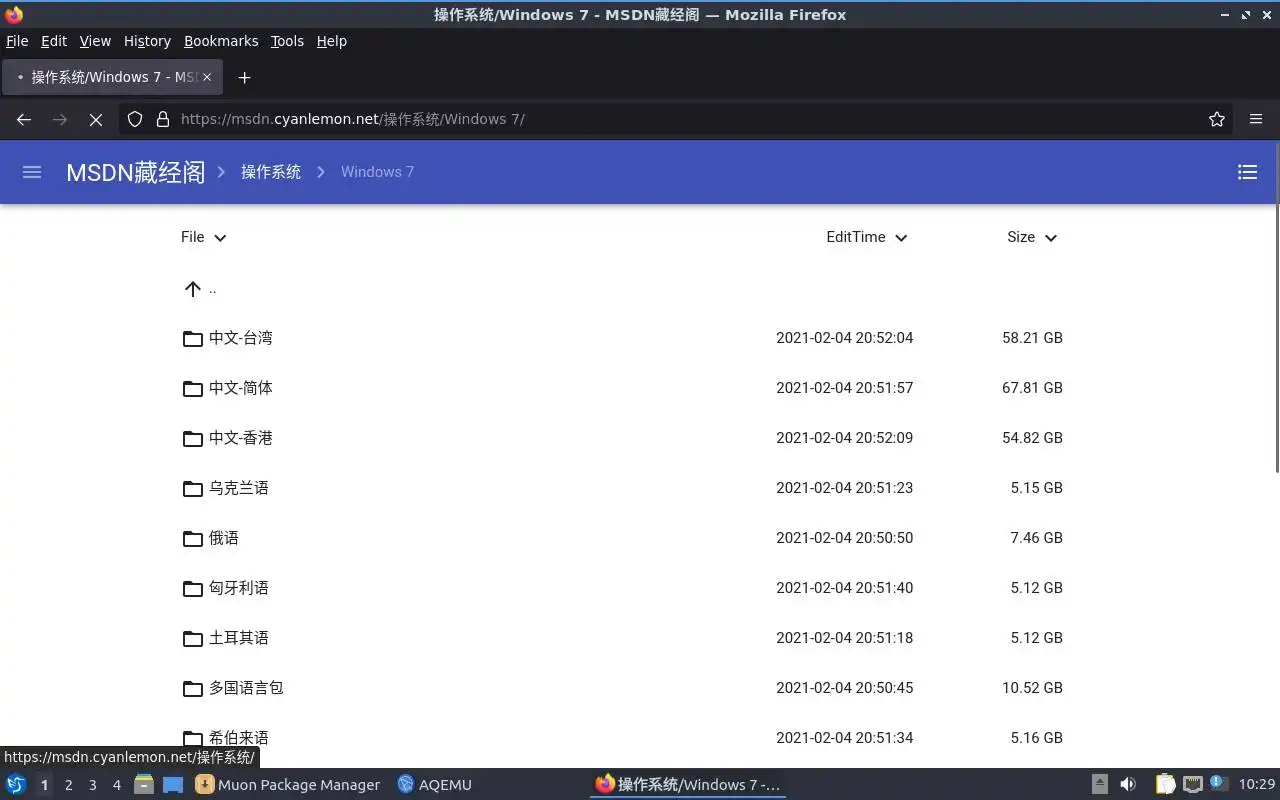Click the up arrow parent directory icon
1280x800 pixels.
coord(193,289)
